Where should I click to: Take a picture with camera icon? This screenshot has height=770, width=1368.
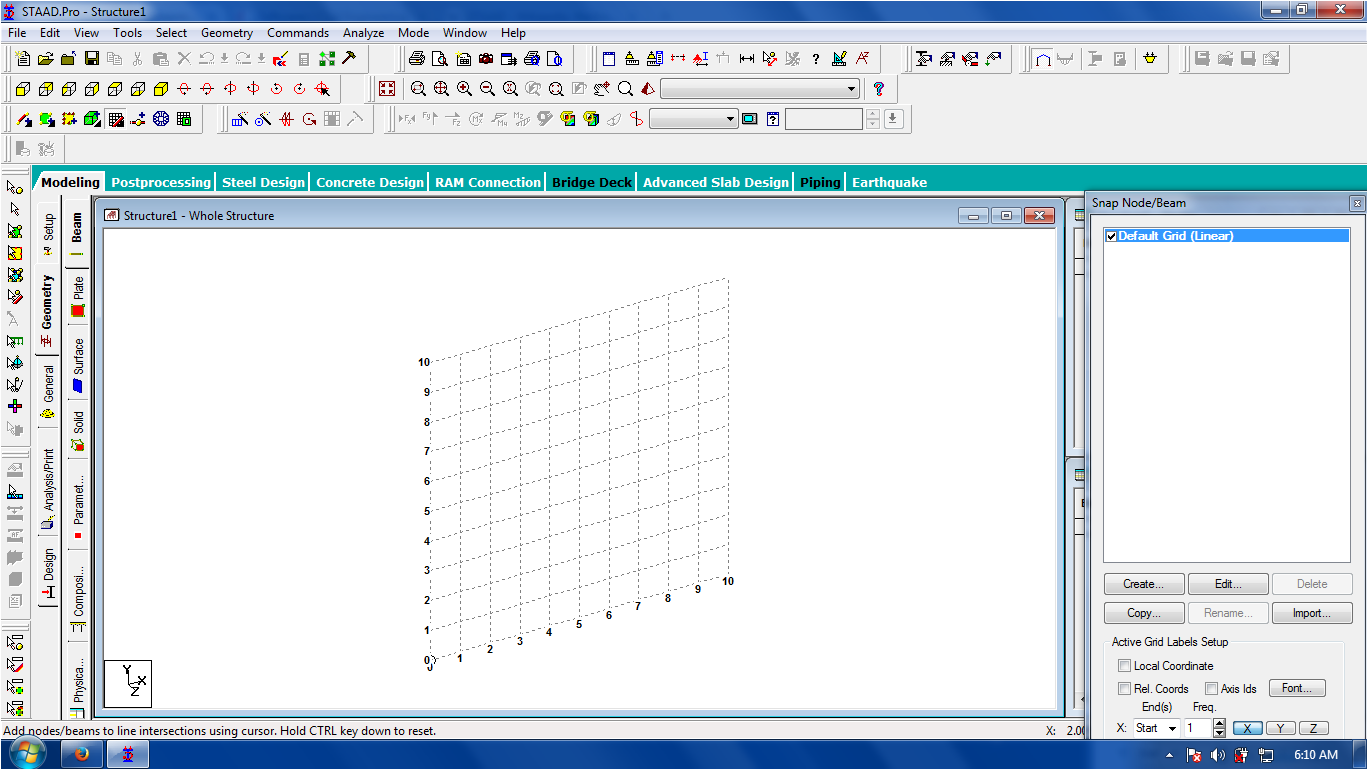click(x=486, y=58)
